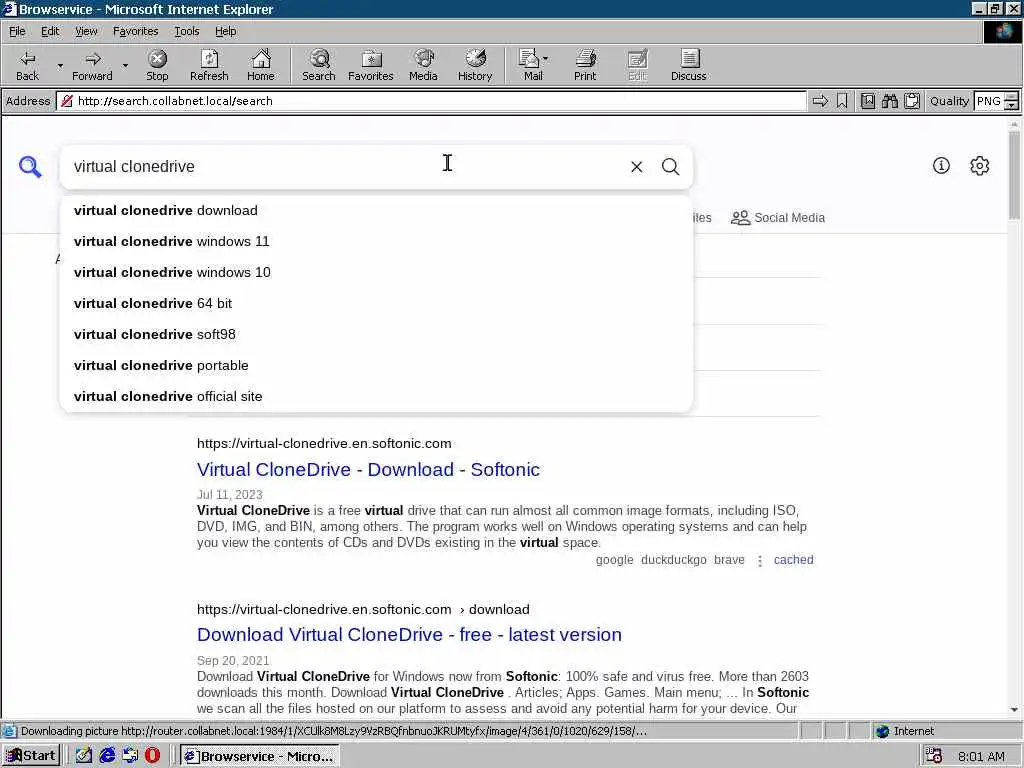Open 'Virtual CloneDrive - Download - Softonic' result
1024x768 pixels.
pyautogui.click(x=368, y=470)
